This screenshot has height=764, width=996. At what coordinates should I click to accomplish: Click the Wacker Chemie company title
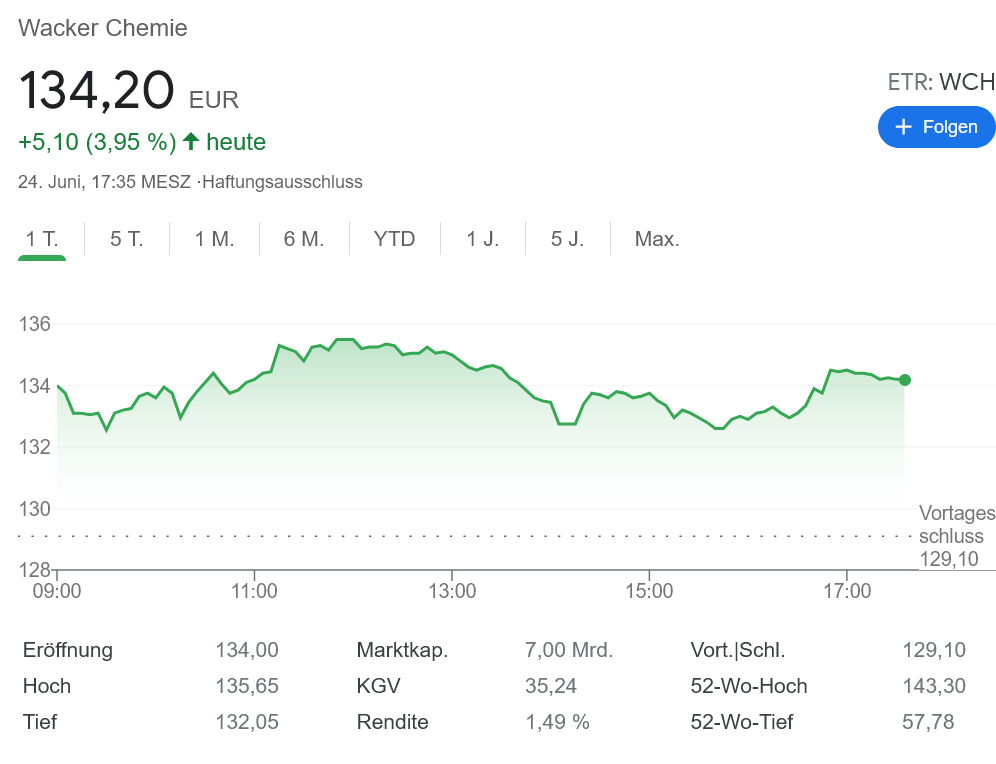(x=103, y=28)
